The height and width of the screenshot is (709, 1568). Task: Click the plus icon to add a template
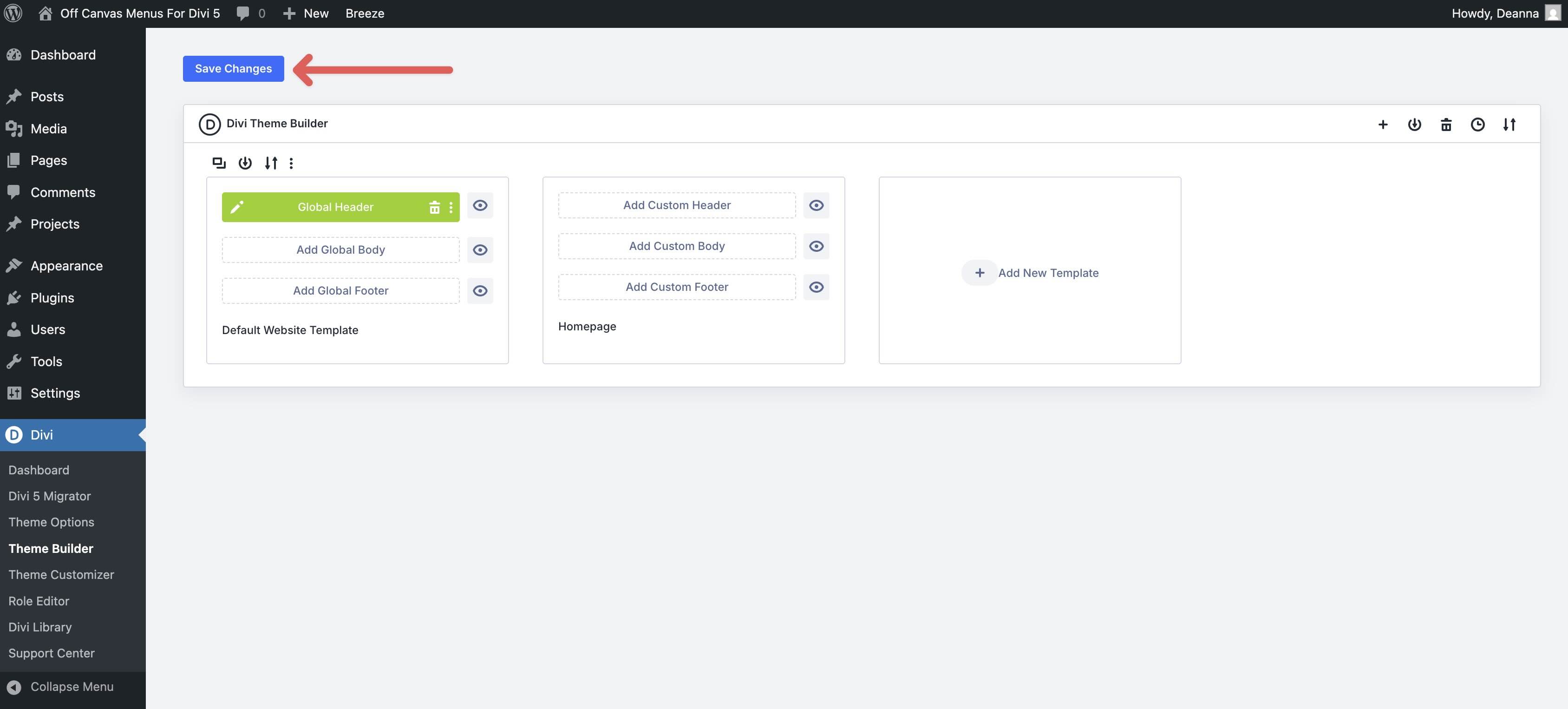[x=1383, y=124]
